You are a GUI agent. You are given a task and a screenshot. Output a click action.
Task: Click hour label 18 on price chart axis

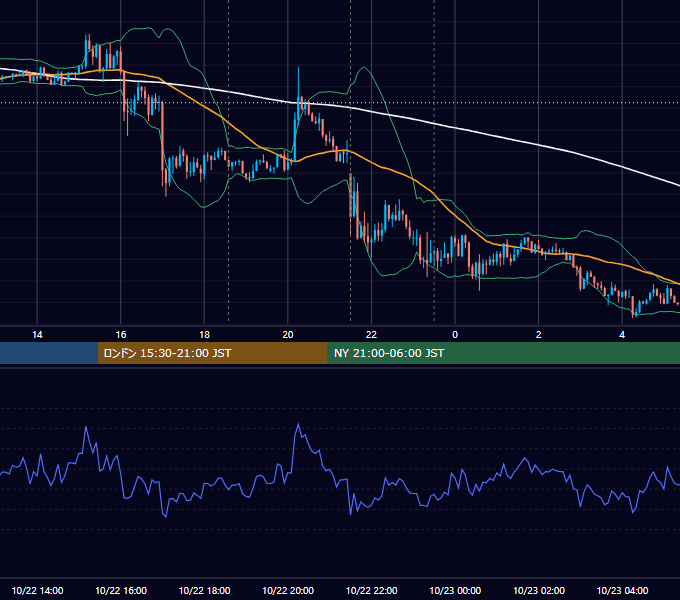click(x=204, y=334)
